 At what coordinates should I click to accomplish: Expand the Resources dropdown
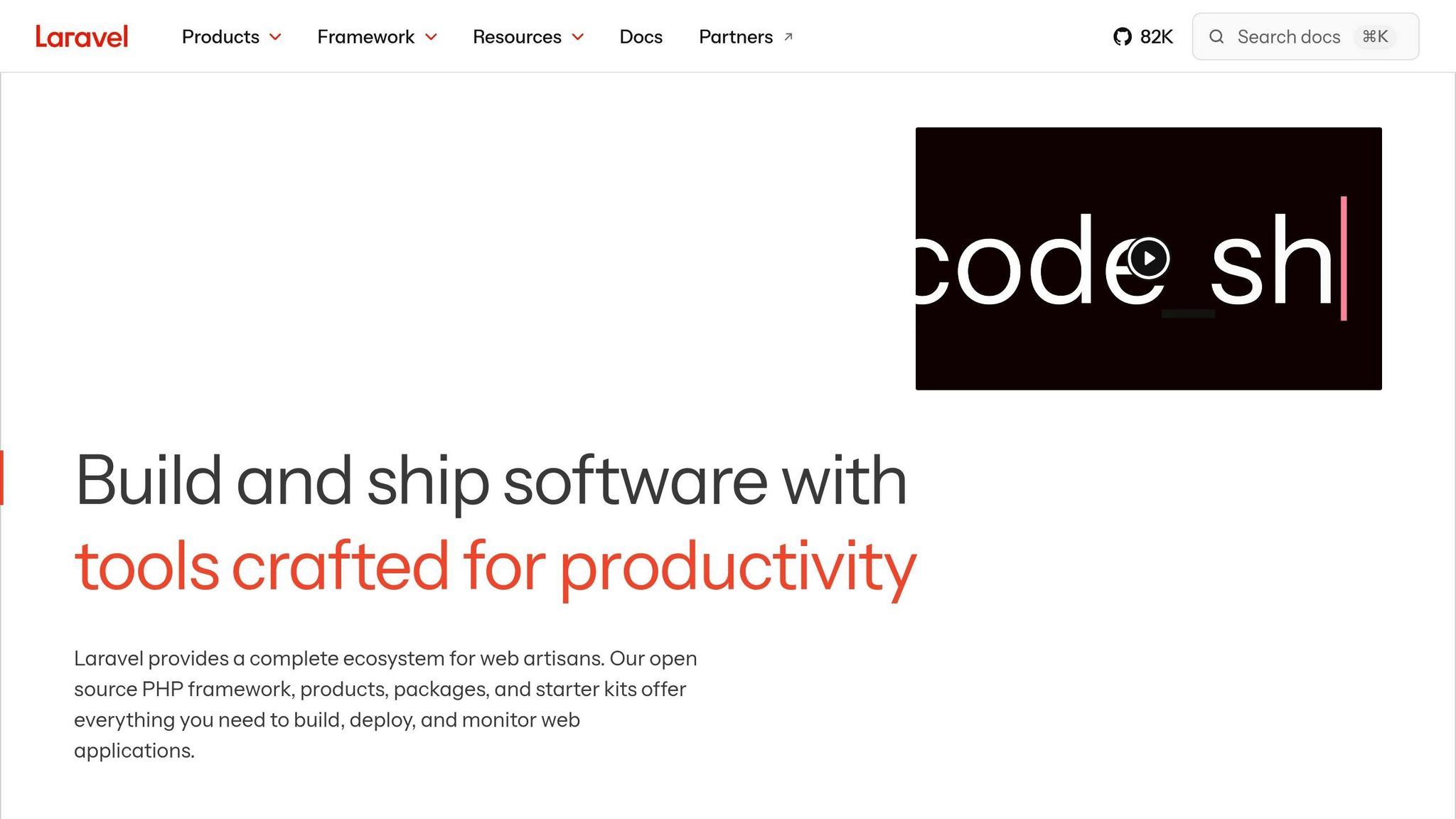[x=517, y=36]
